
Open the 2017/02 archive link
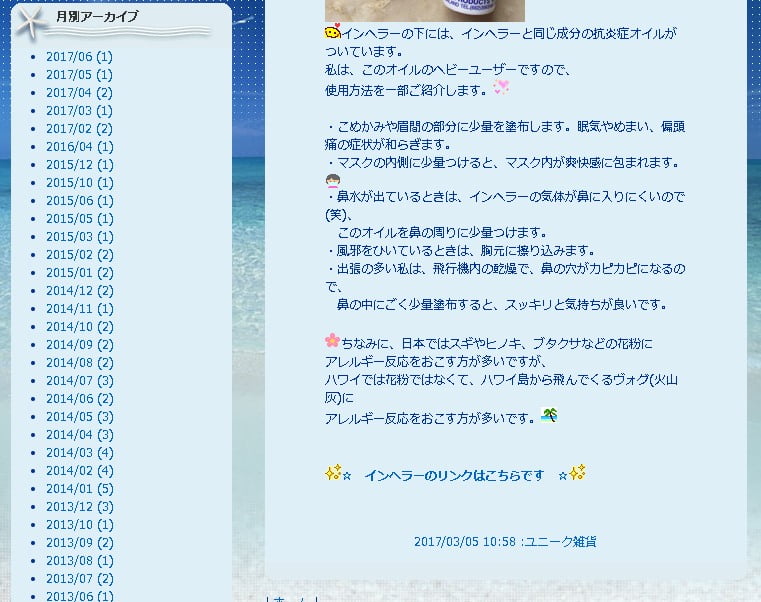(x=79, y=129)
